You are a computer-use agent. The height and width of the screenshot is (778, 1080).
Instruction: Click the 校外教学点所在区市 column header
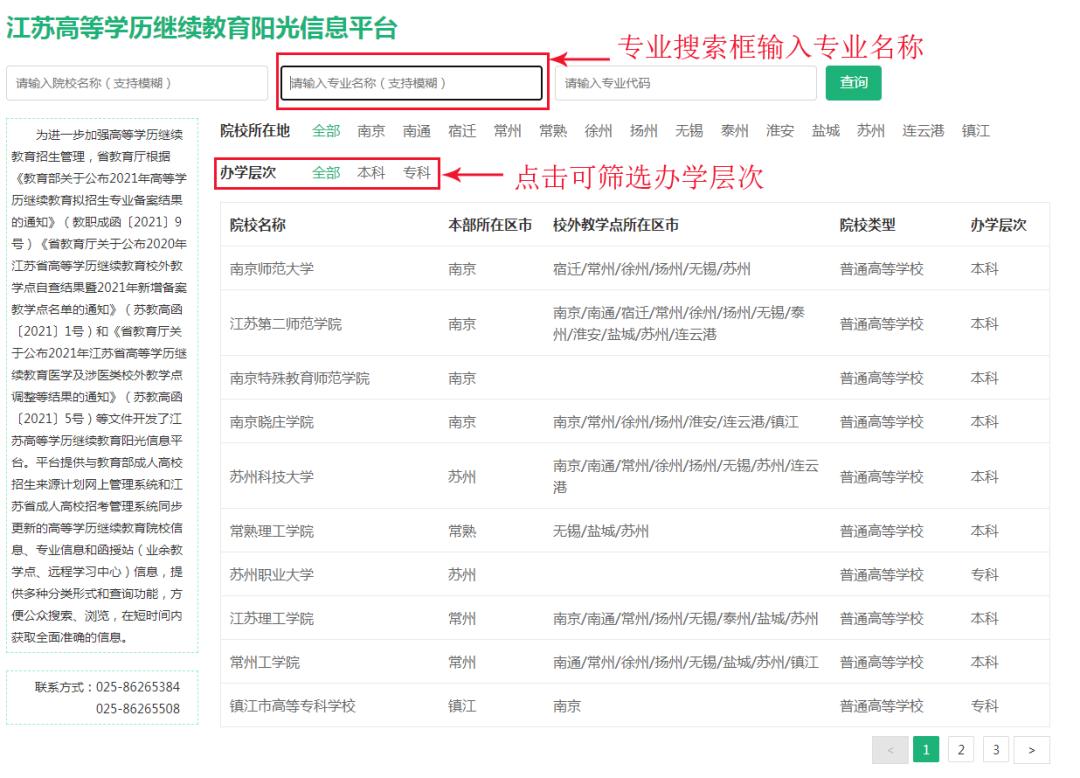[x=616, y=225]
